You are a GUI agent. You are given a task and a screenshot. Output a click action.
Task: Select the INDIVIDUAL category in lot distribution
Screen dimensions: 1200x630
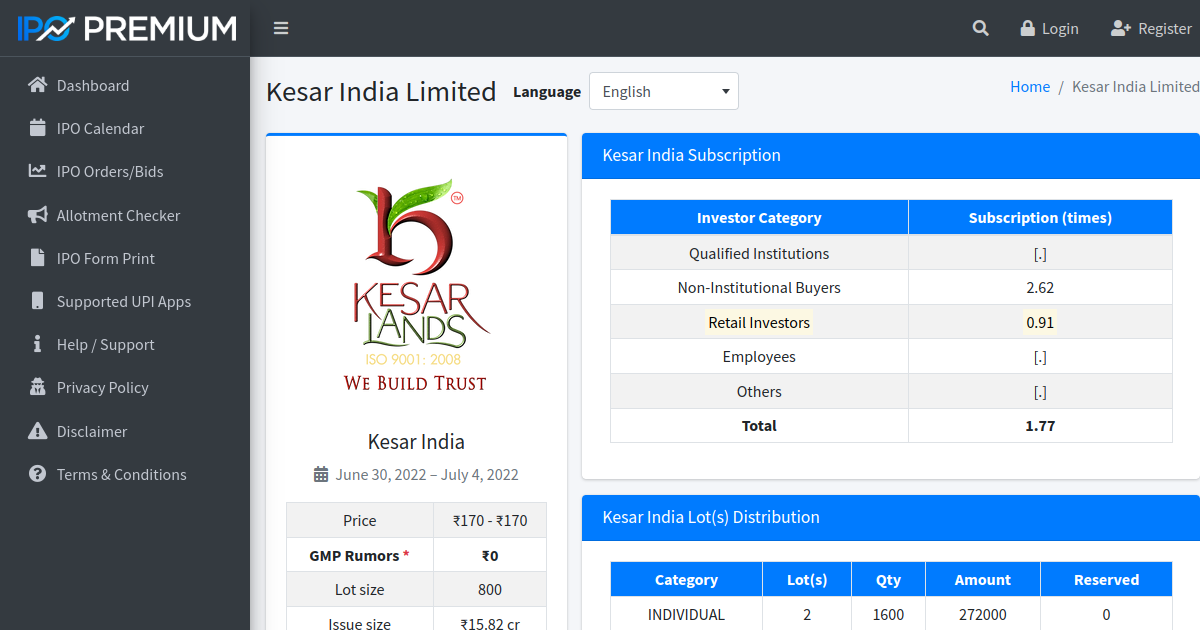pyautogui.click(x=686, y=614)
